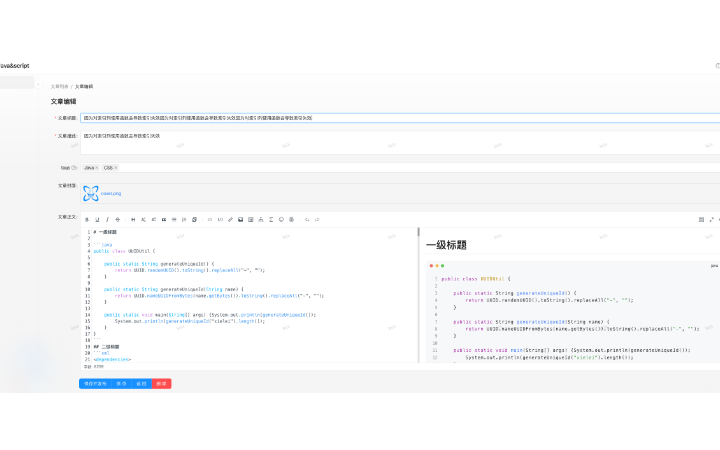Remove the CSS tag
The image size is (720, 450).
(116, 168)
